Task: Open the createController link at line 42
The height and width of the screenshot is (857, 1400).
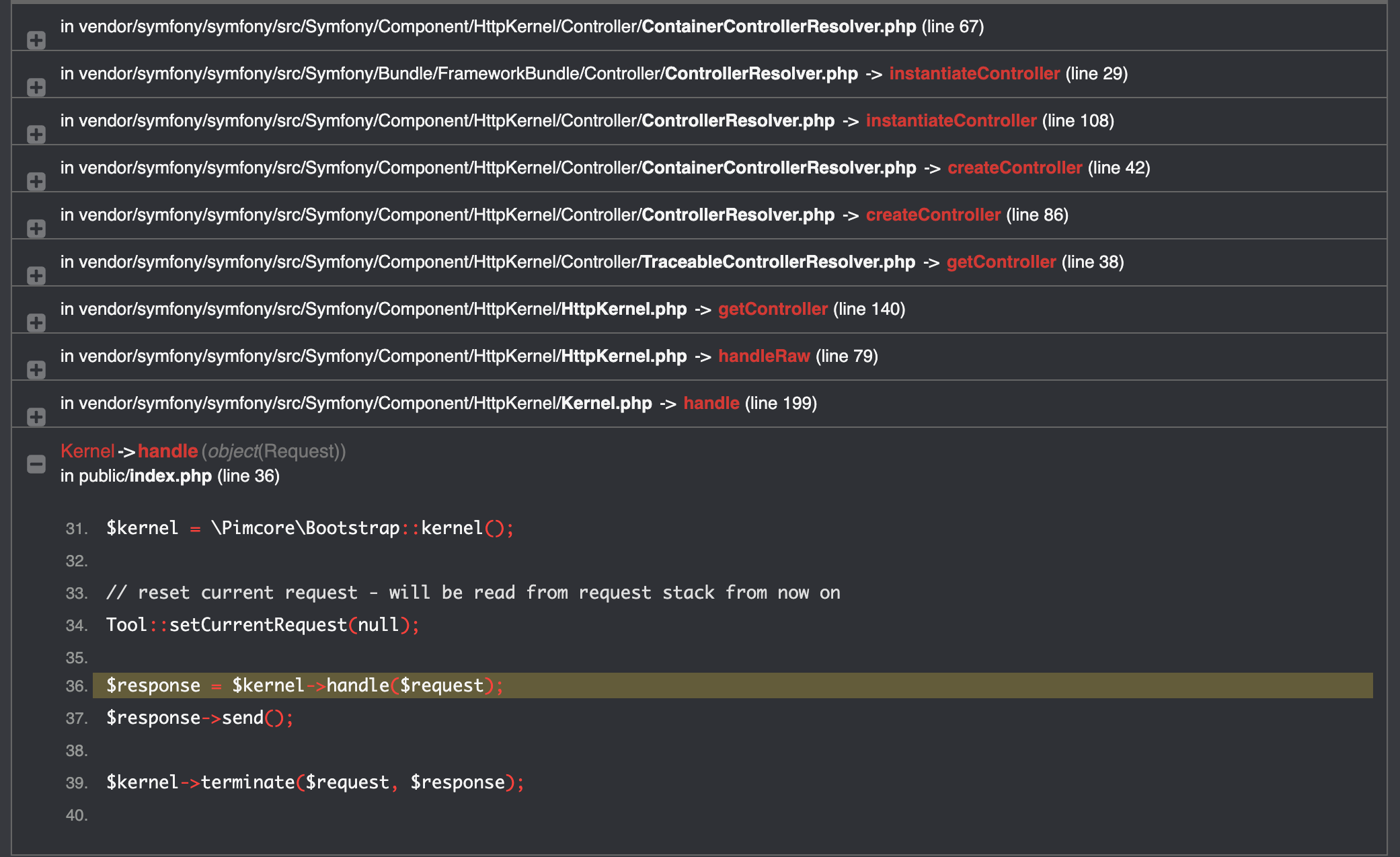Action: tap(1014, 168)
